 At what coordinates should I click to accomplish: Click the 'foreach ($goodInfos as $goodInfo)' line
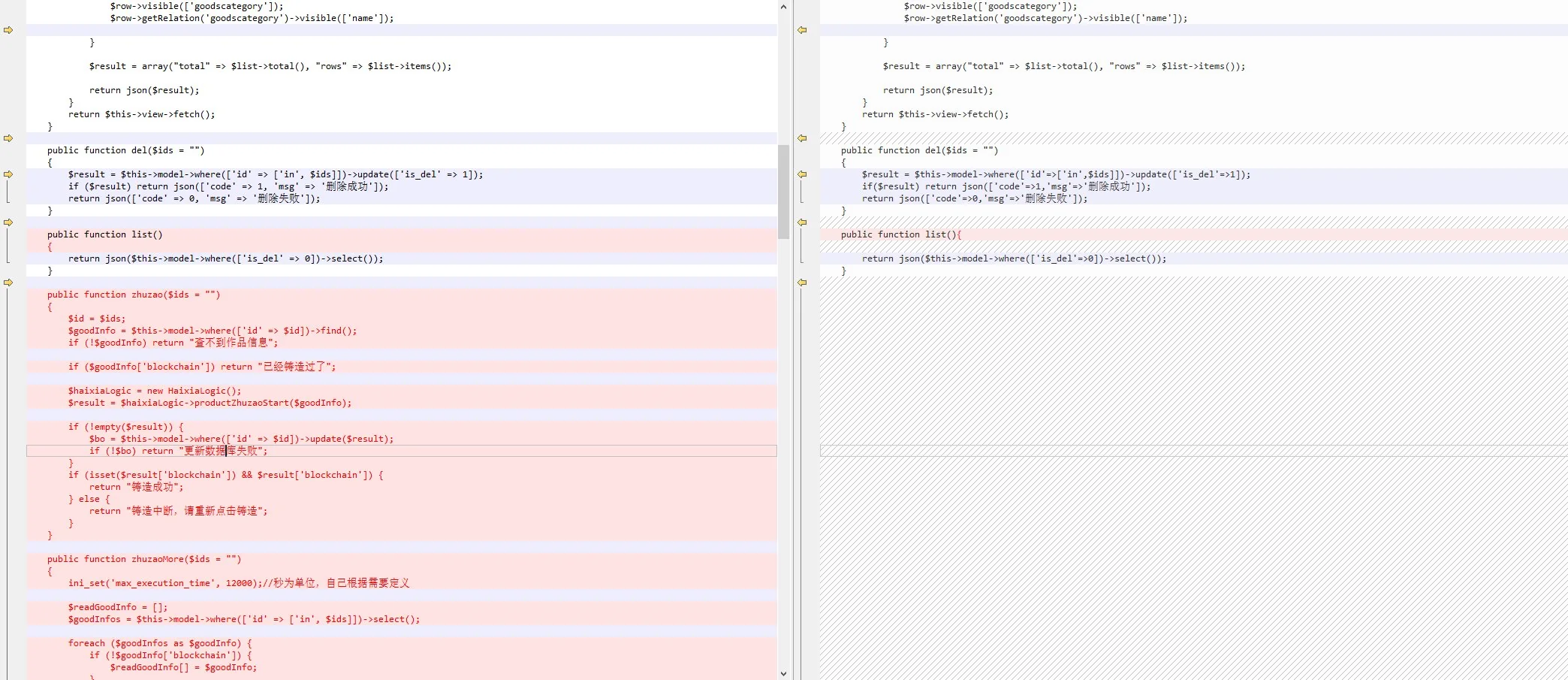tap(160, 643)
